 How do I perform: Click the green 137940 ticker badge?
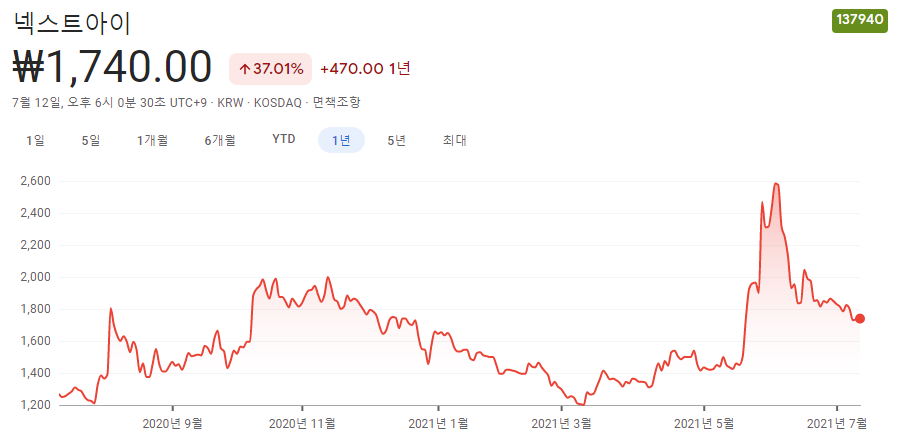[x=860, y=21]
